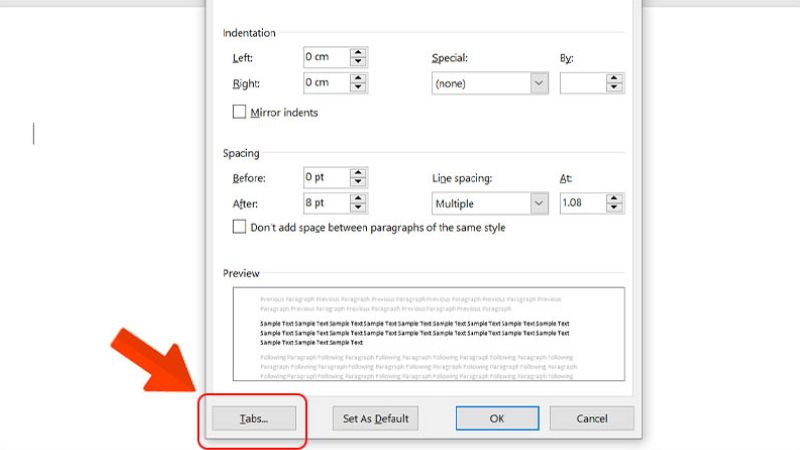
Task: Click Set As Default button
Action: coord(376,418)
